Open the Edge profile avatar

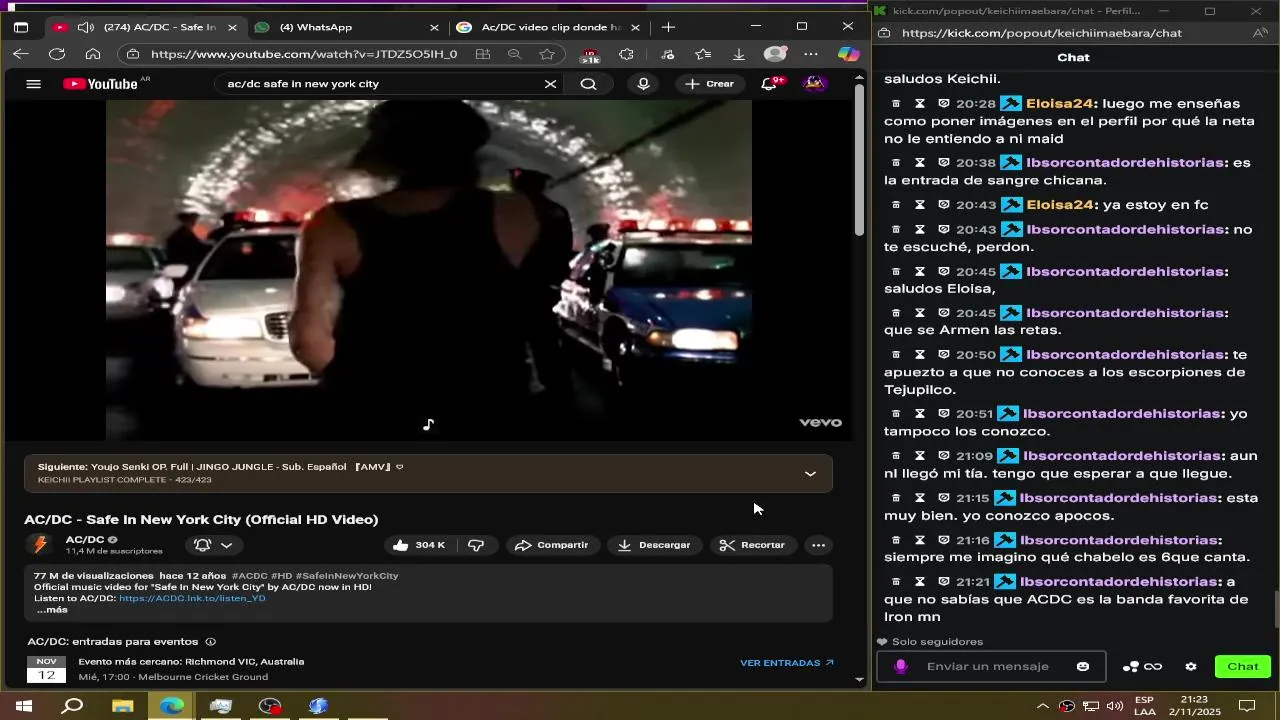[x=775, y=54]
